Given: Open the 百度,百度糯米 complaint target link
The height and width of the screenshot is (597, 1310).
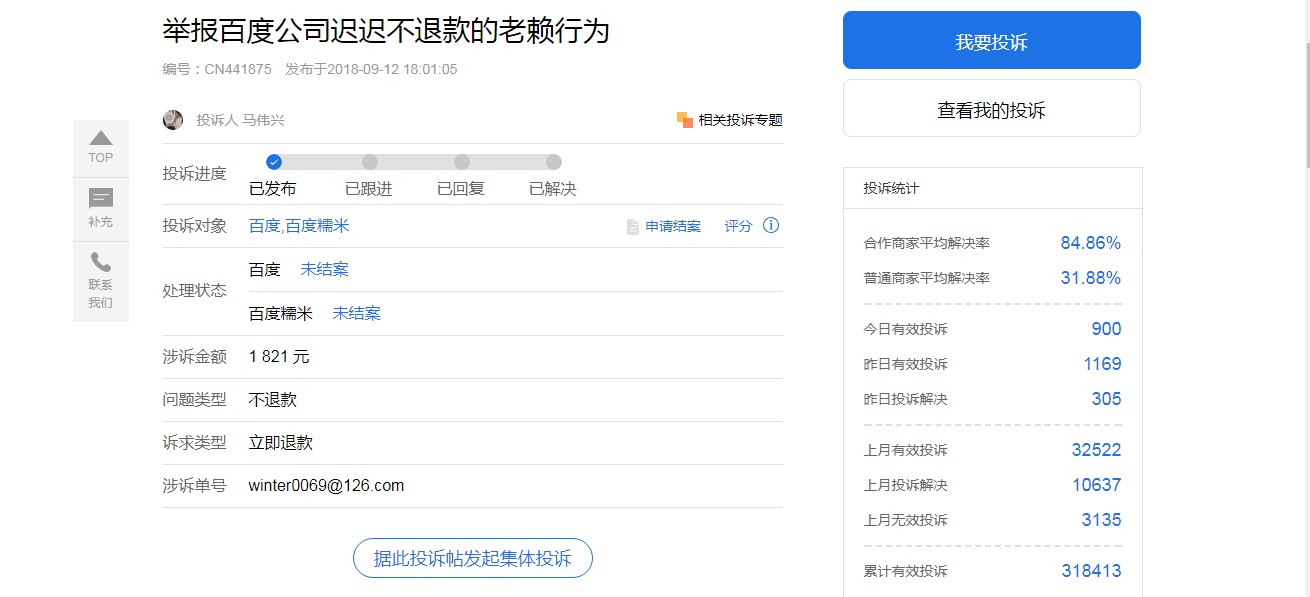Looking at the screenshot, I should click(x=299, y=226).
